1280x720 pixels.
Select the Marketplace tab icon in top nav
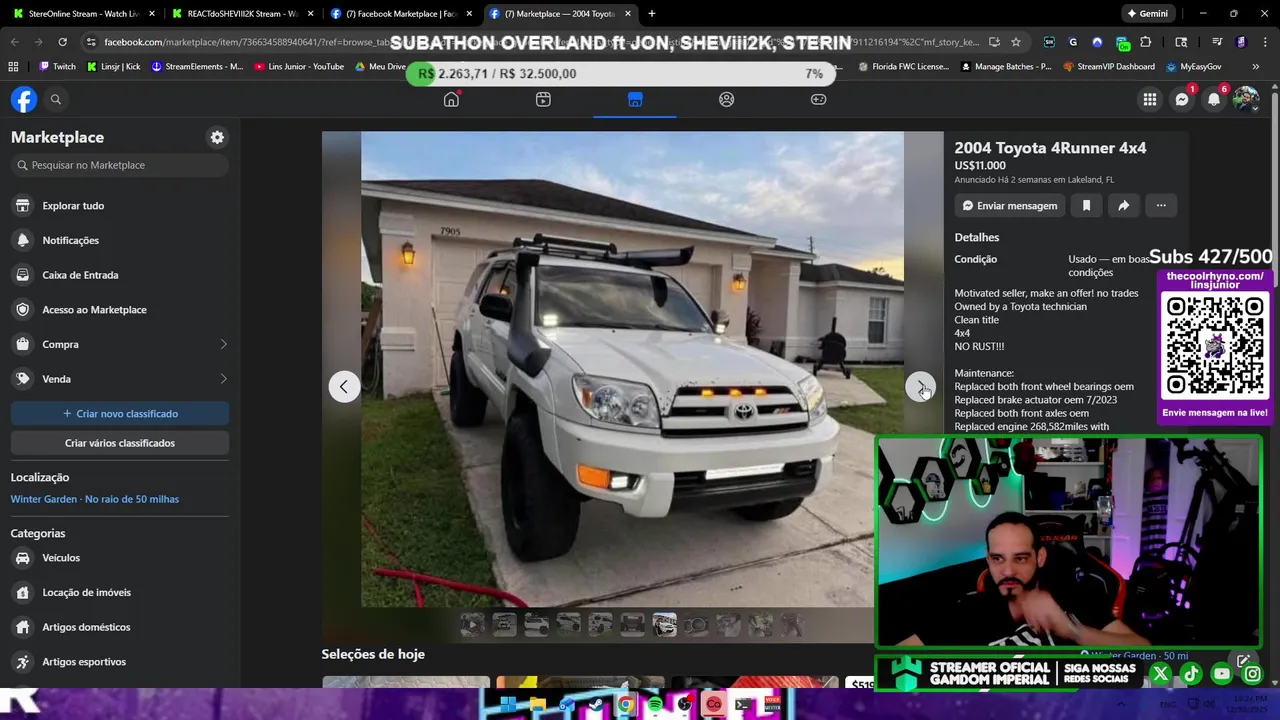coord(635,99)
